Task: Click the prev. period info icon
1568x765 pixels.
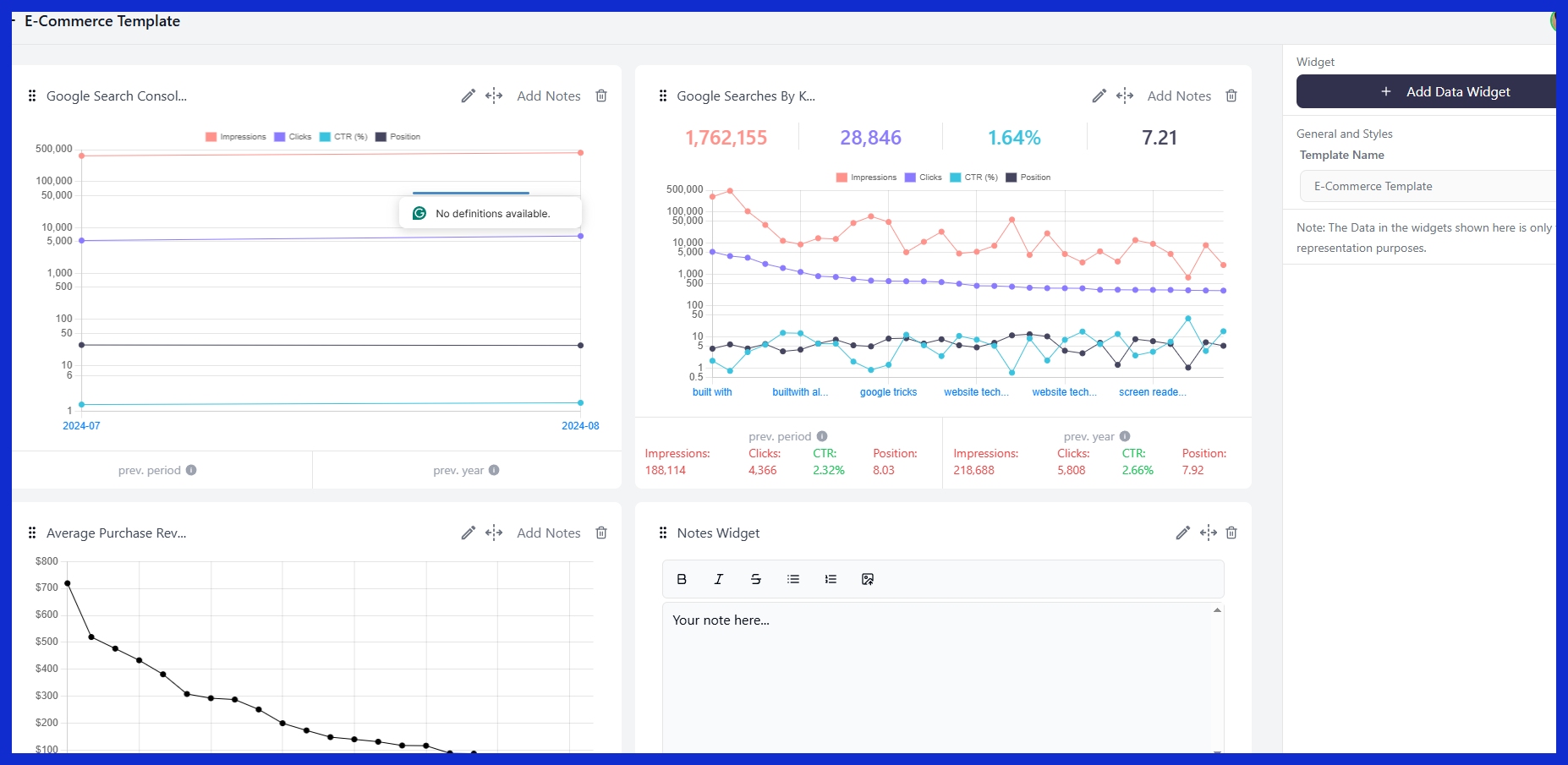Action: pyautogui.click(x=191, y=470)
